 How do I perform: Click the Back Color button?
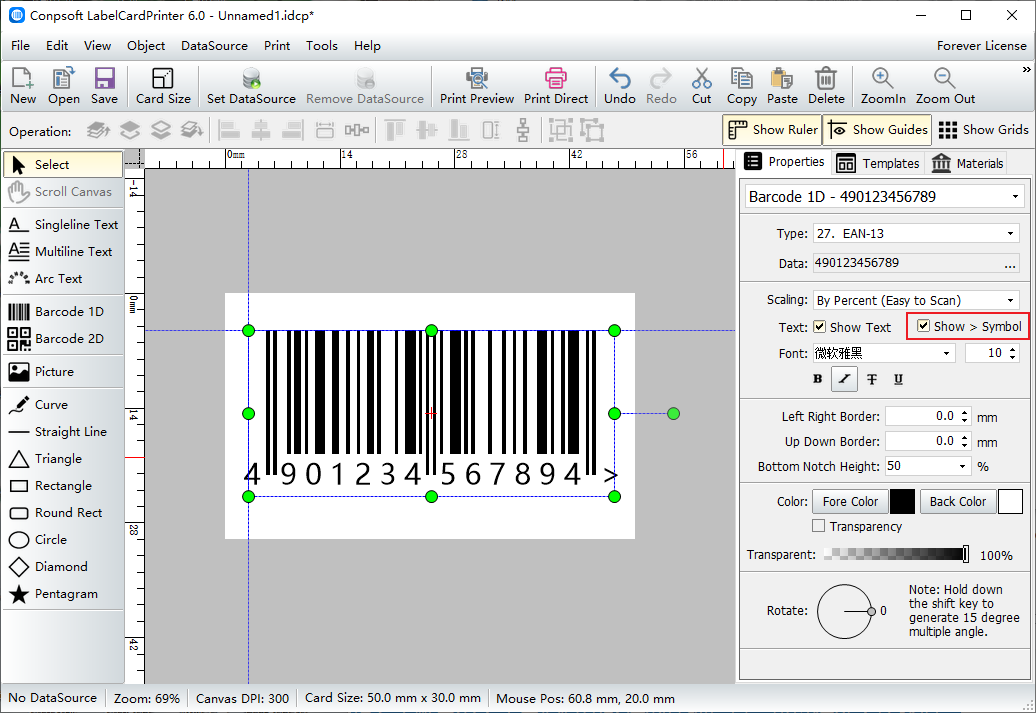tap(957, 502)
